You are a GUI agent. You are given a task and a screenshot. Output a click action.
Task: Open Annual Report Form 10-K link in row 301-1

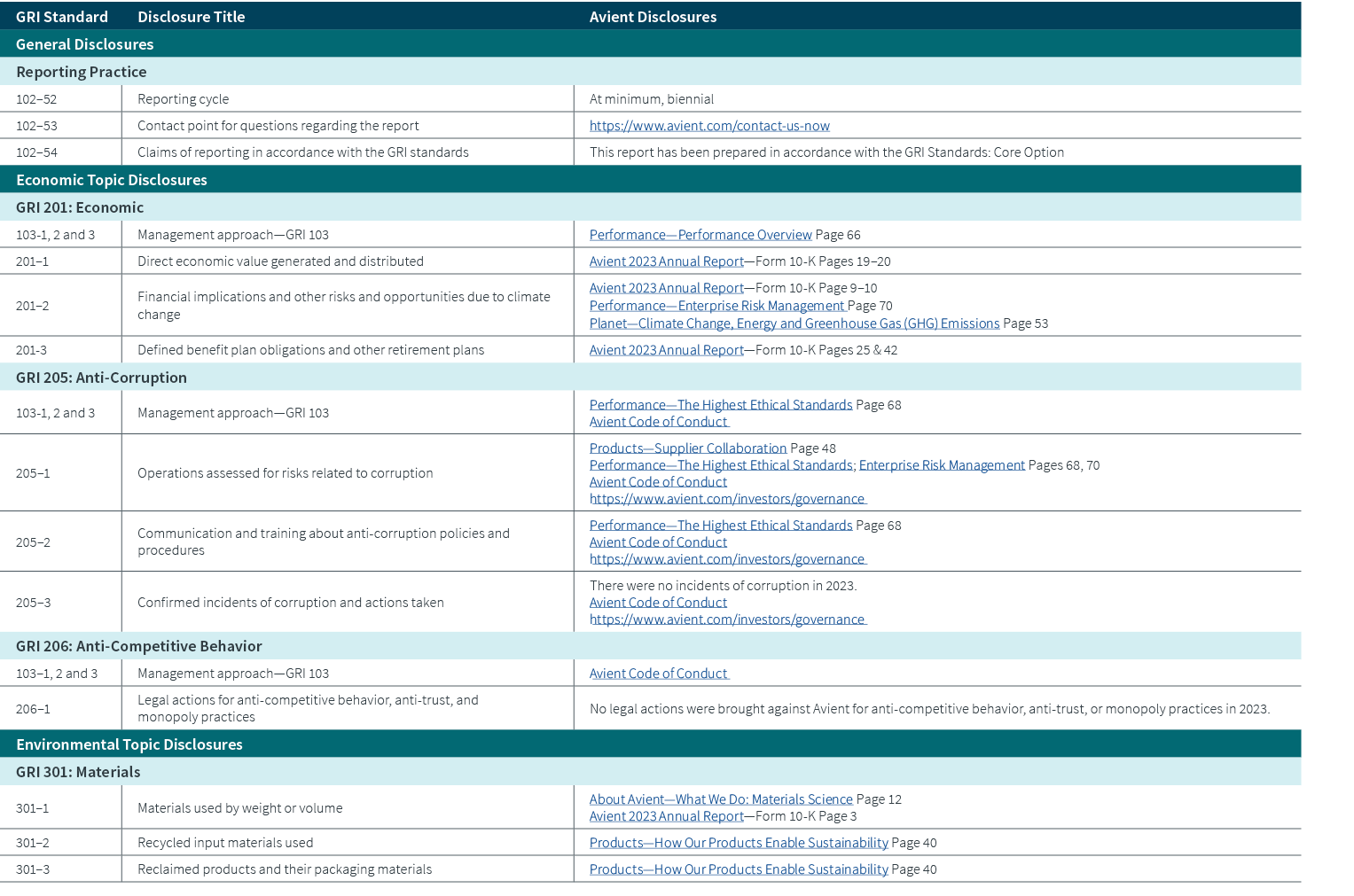pyautogui.click(x=666, y=815)
